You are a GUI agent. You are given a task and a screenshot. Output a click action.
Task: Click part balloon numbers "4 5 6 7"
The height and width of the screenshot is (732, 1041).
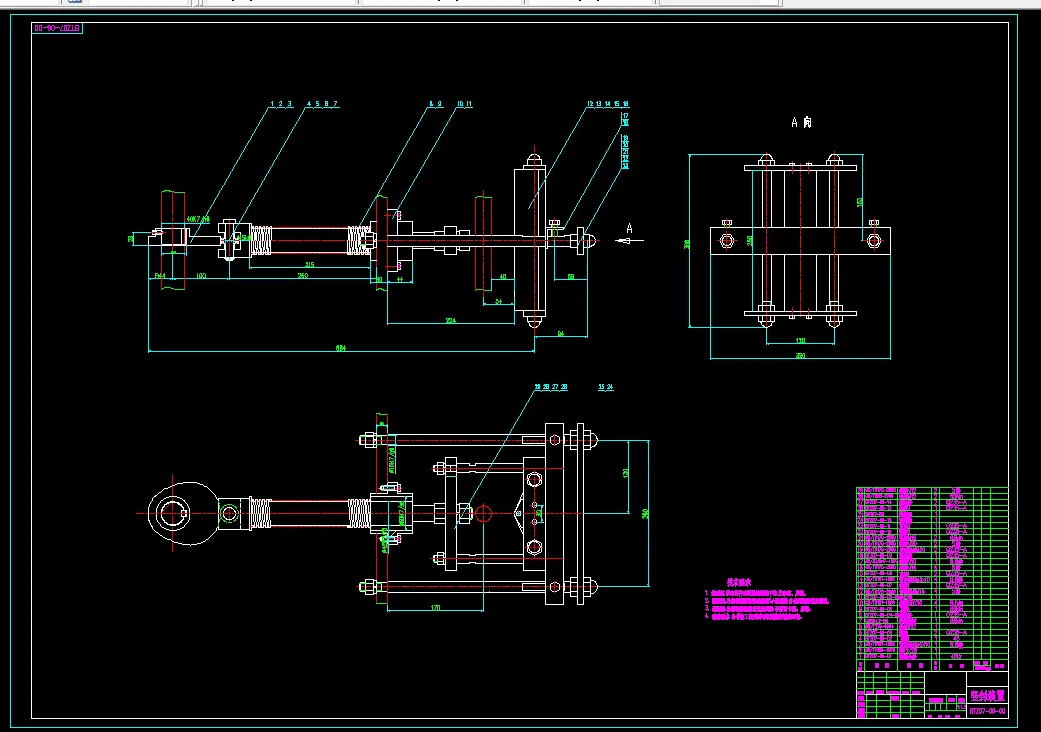coord(323,104)
